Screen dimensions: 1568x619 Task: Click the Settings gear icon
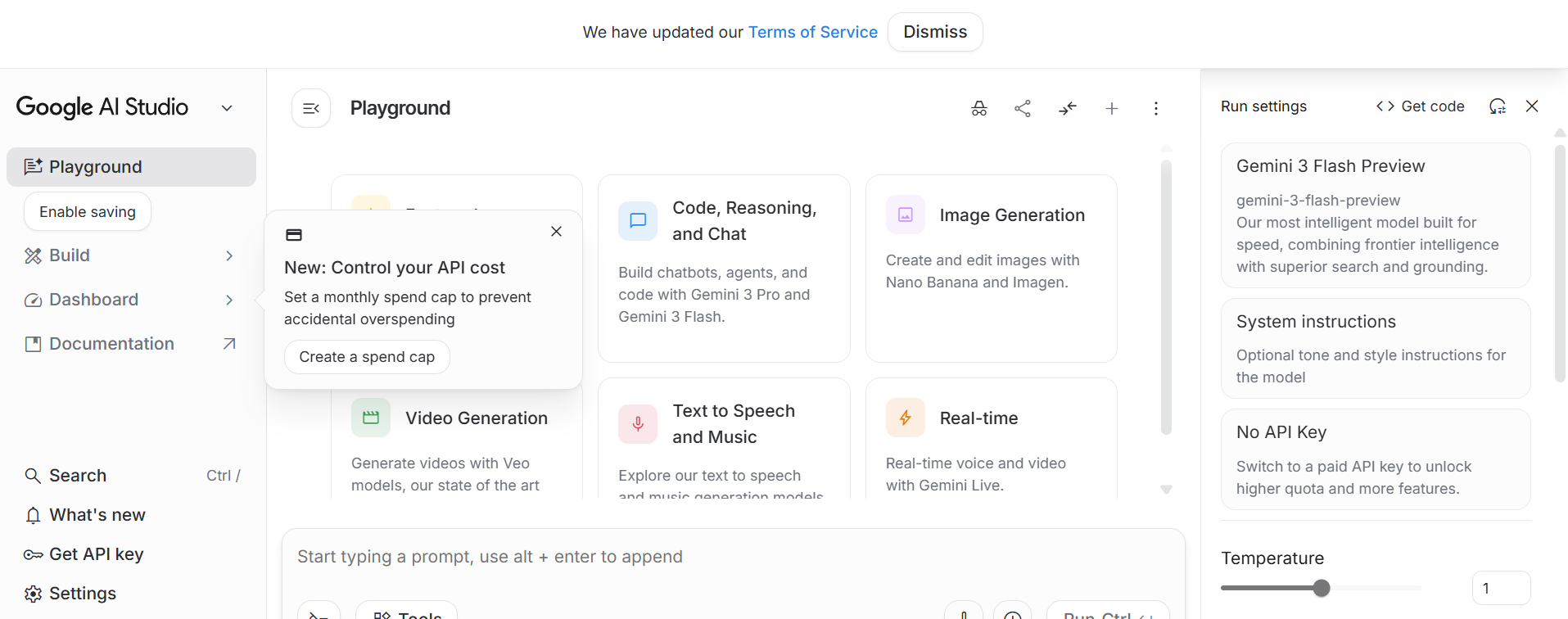pyautogui.click(x=33, y=594)
